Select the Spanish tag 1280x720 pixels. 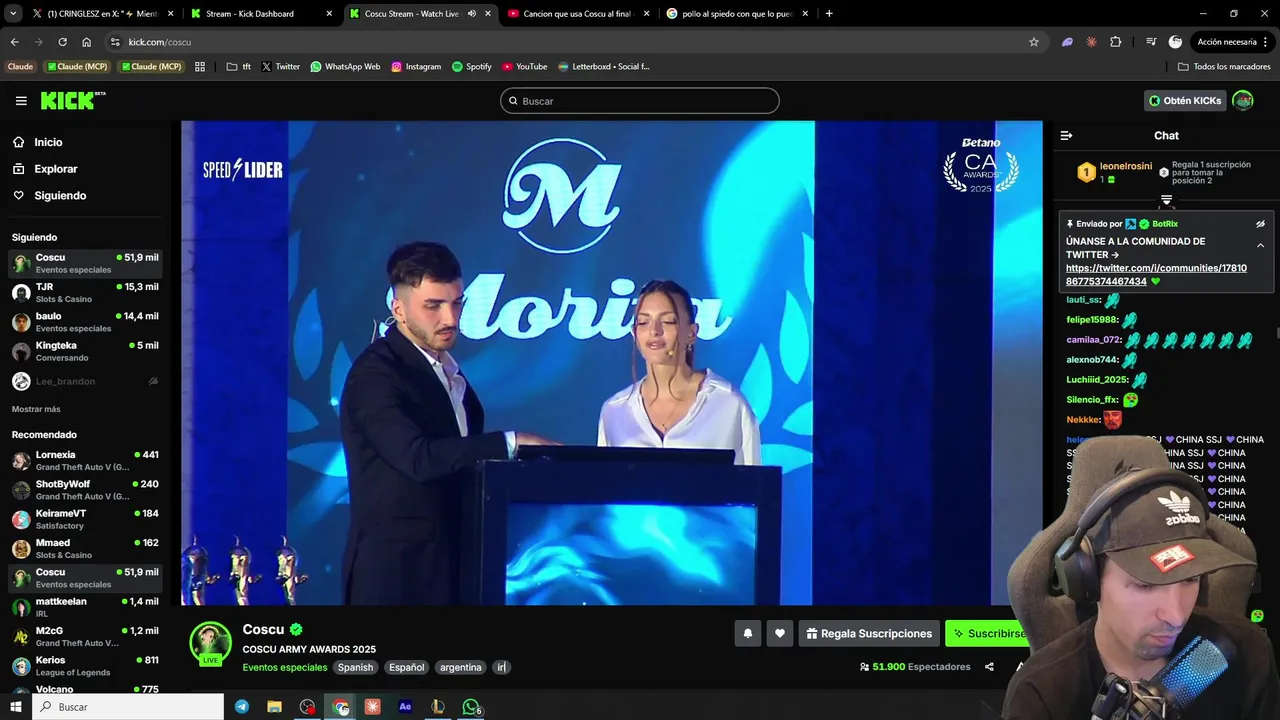click(355, 667)
